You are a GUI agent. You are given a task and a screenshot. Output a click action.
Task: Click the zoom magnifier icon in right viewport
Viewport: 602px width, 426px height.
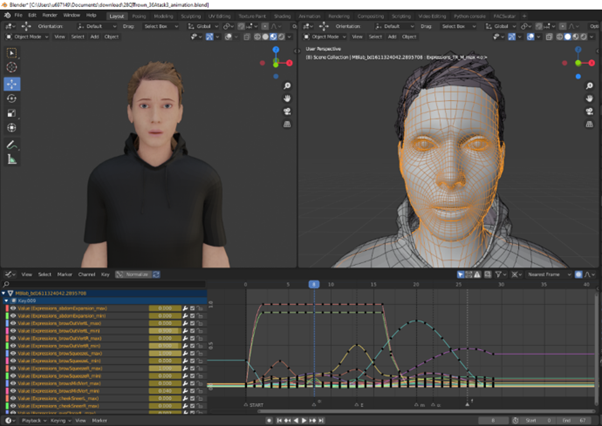[587, 84]
